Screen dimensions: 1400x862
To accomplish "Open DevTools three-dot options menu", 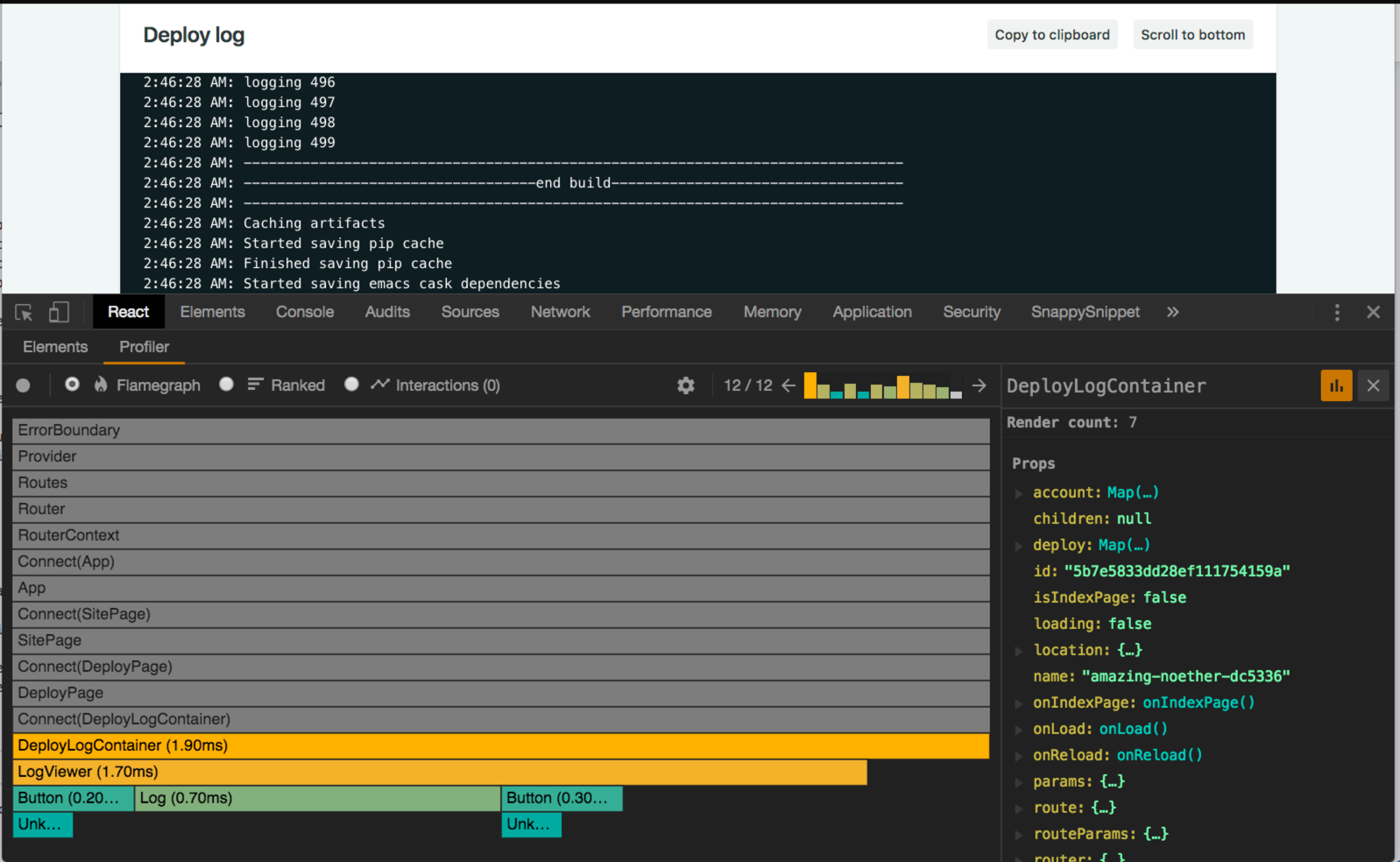I will (1337, 313).
